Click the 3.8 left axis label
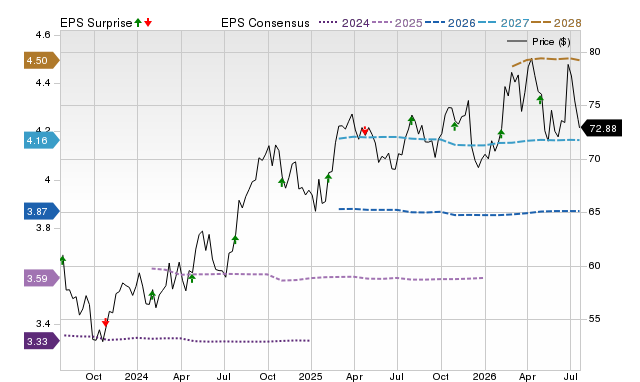The height and width of the screenshot is (382, 640). [43, 228]
